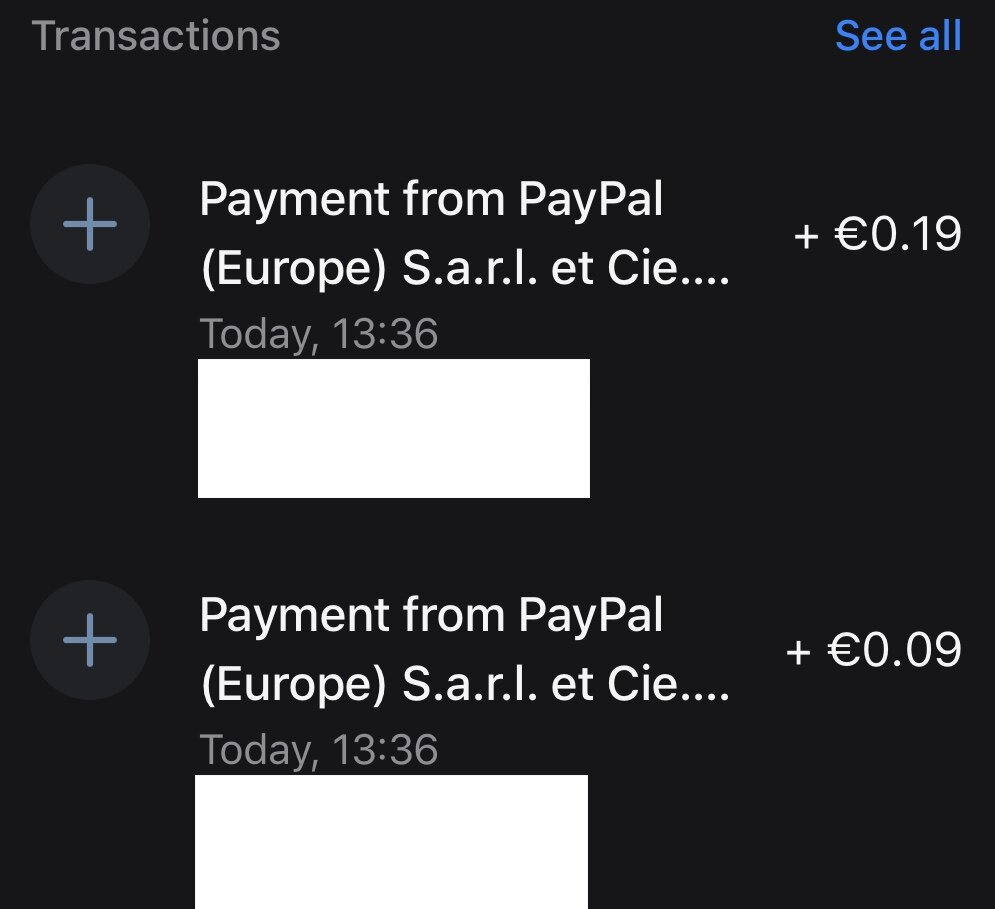Open the See all transactions link
The width and height of the screenshot is (995, 909).
897,36
